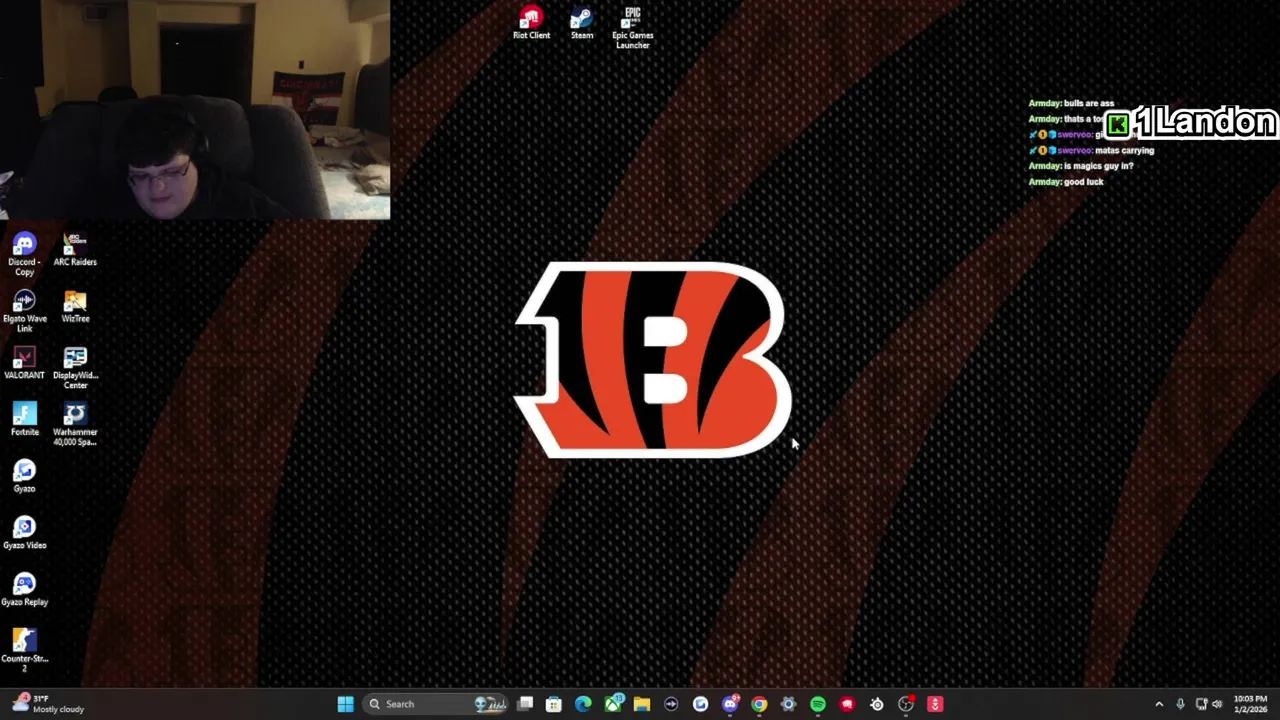Viewport: 1280px width, 720px height.
Task: Open Spotify from the taskbar
Action: [x=818, y=704]
